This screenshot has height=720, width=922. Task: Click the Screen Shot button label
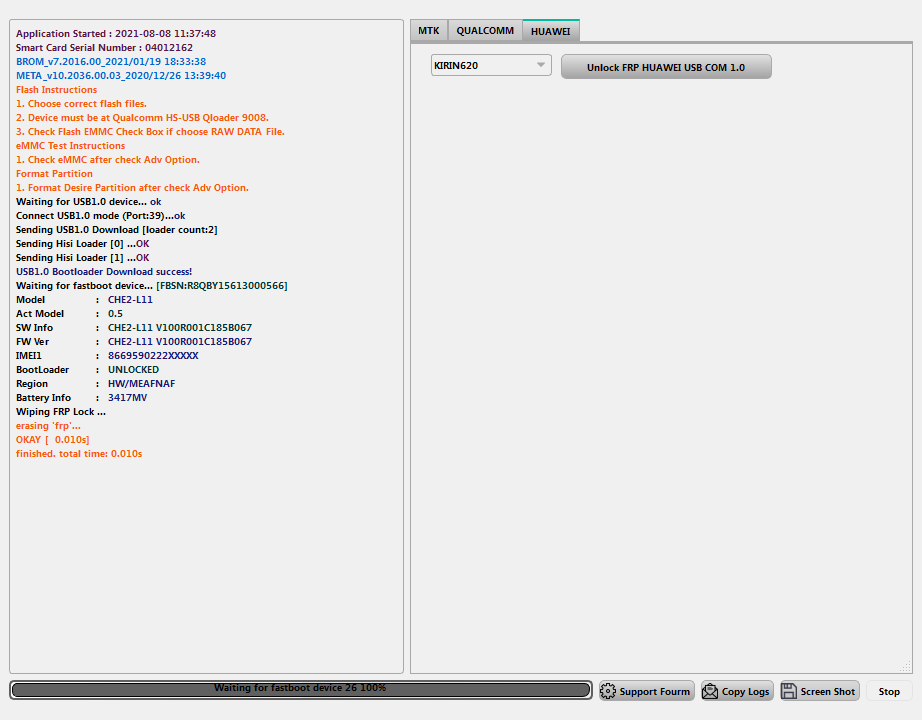tap(827, 692)
